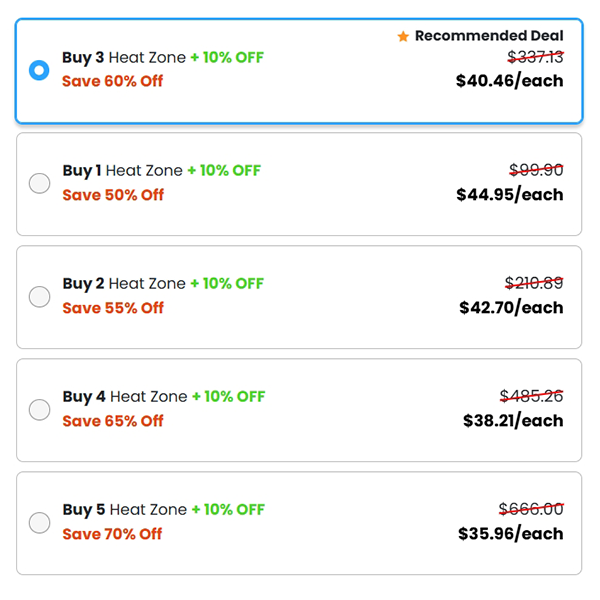Image resolution: width=600 pixels, height=600 pixels.
Task: Pick the Buy 4 Heat Zone radio button
Action: 39,409
